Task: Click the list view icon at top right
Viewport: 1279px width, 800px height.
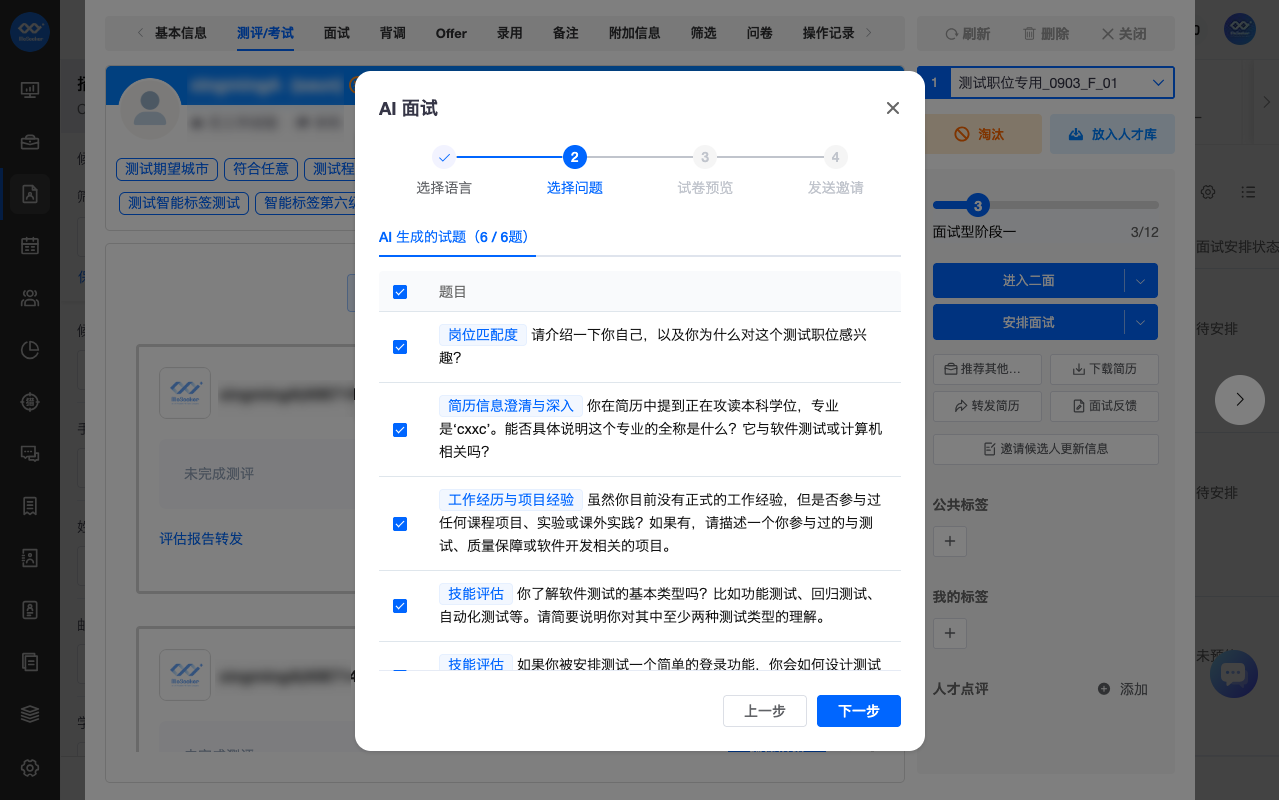Action: [x=1248, y=191]
